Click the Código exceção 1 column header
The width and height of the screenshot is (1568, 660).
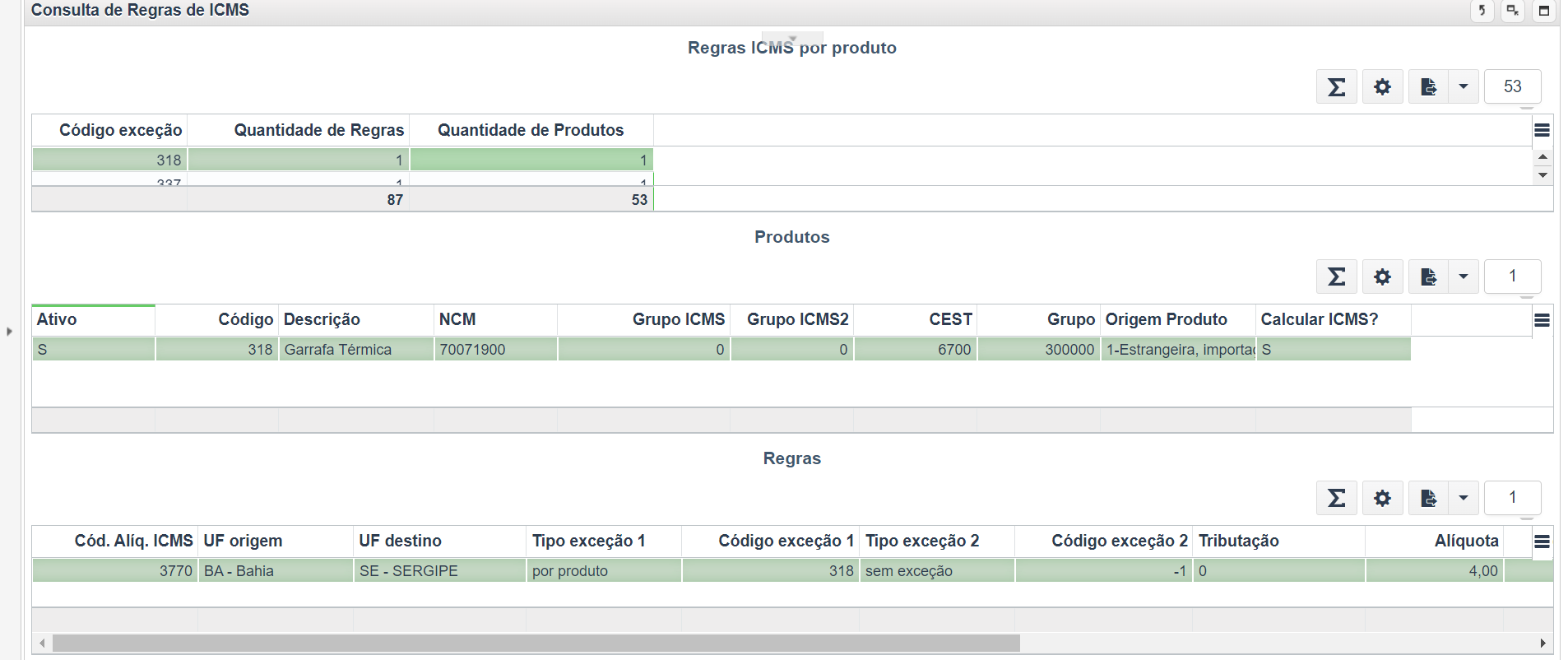[771, 541]
